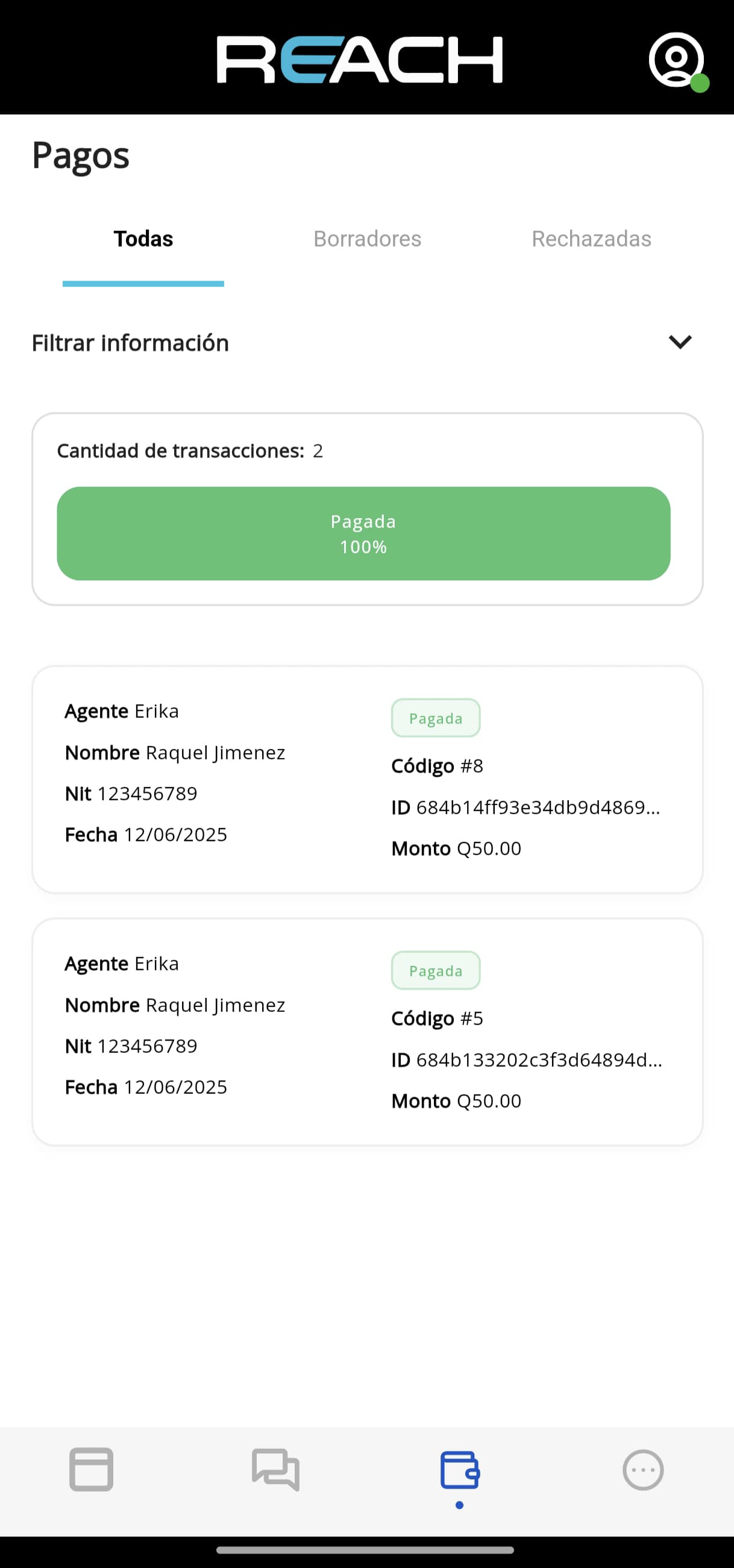Select the wallet payments icon
Viewport: 734px width, 1568px height.
(460, 1470)
